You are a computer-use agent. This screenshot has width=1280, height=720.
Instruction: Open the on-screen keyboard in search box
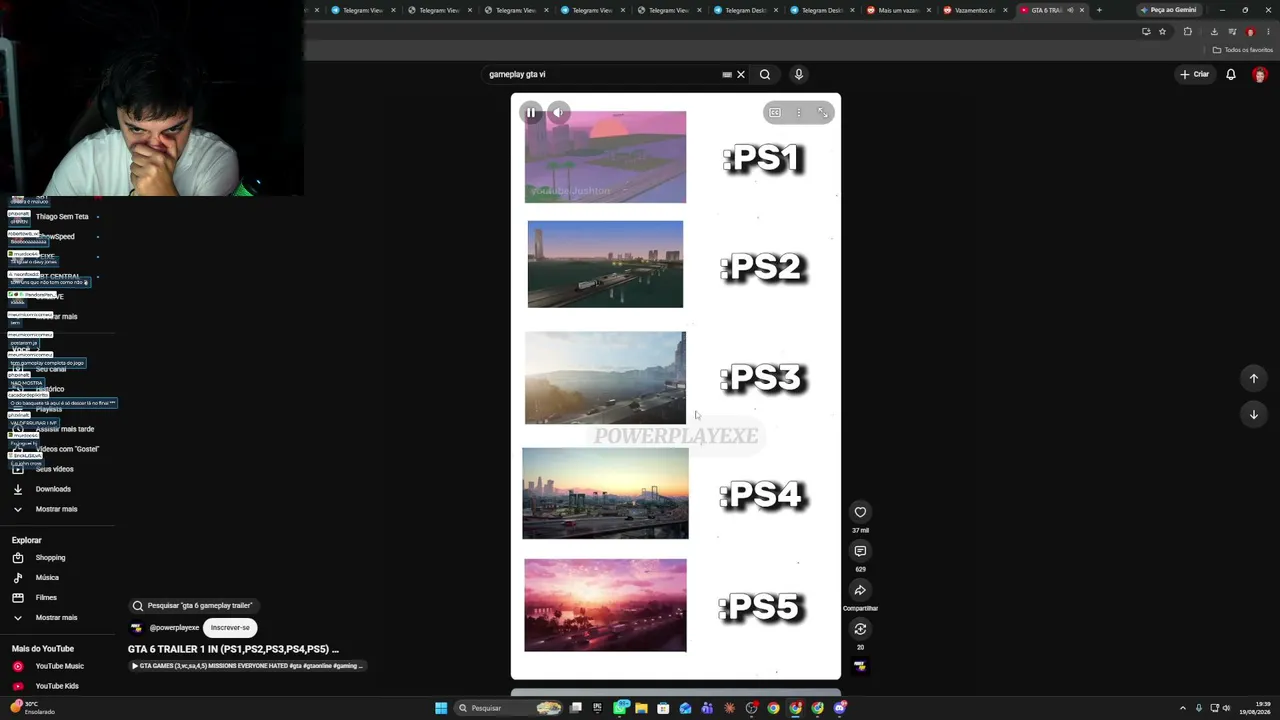click(727, 74)
